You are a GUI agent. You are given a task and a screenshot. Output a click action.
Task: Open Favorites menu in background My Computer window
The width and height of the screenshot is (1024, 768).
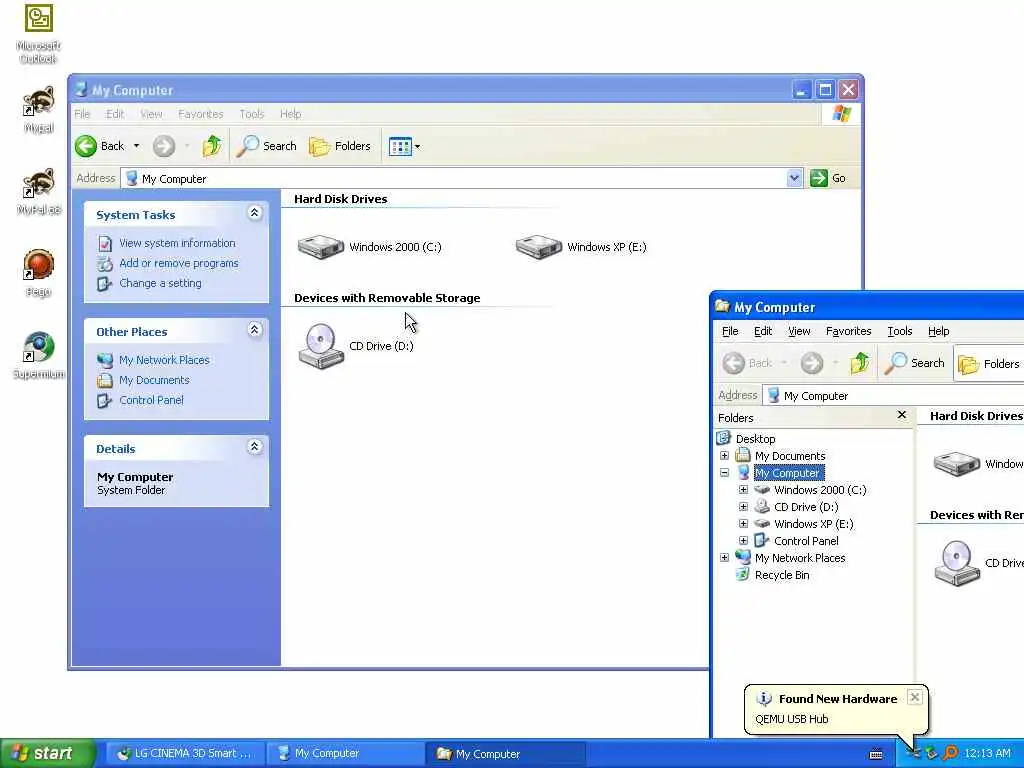(x=200, y=114)
